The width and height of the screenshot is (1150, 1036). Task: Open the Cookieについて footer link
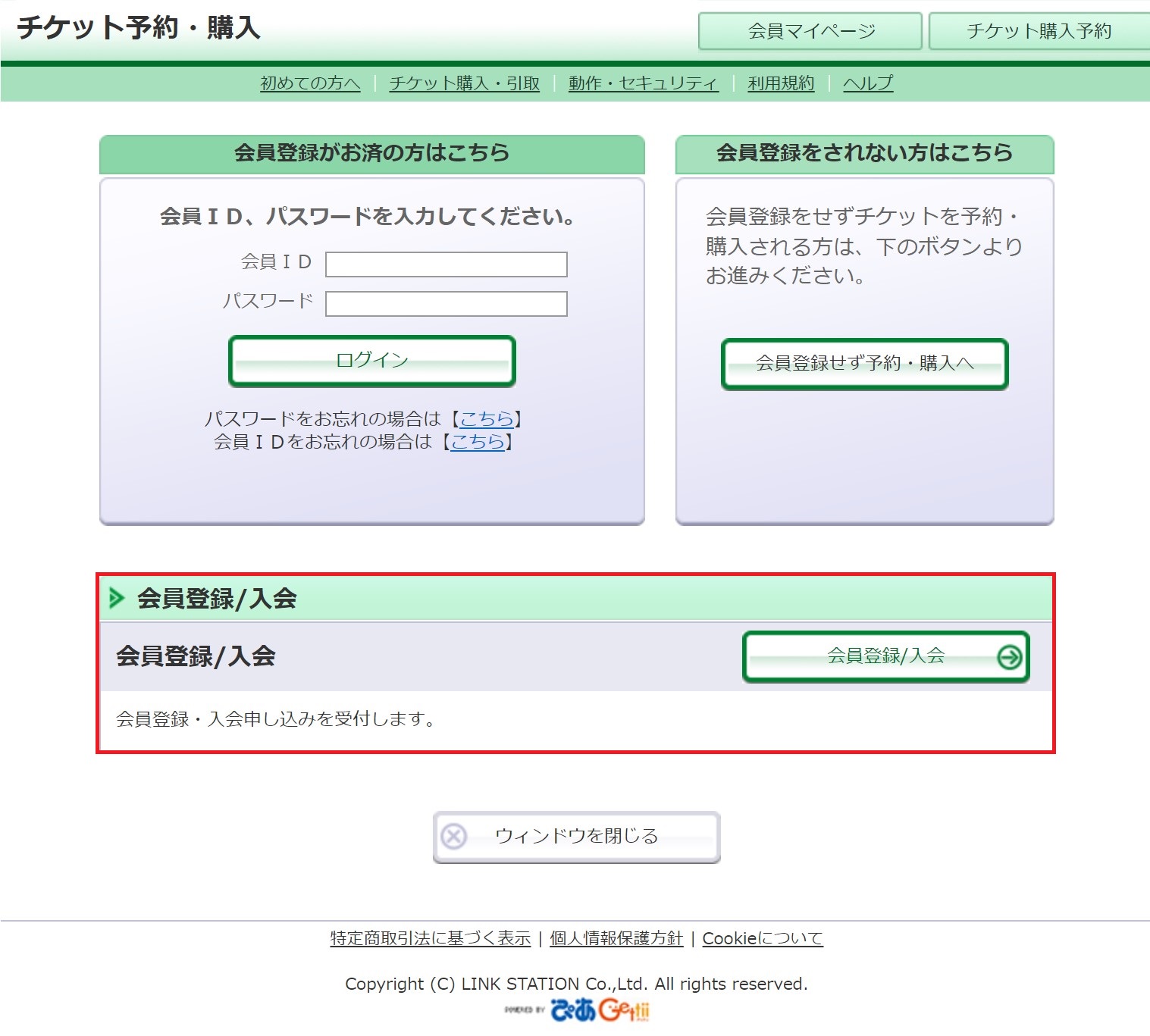762,938
